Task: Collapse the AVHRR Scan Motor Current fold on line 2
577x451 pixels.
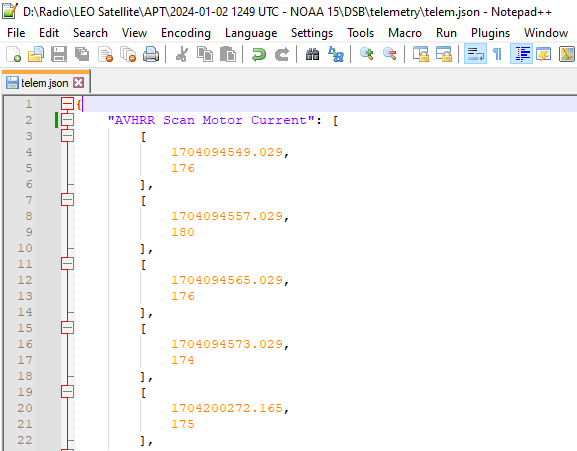Action: (x=67, y=120)
